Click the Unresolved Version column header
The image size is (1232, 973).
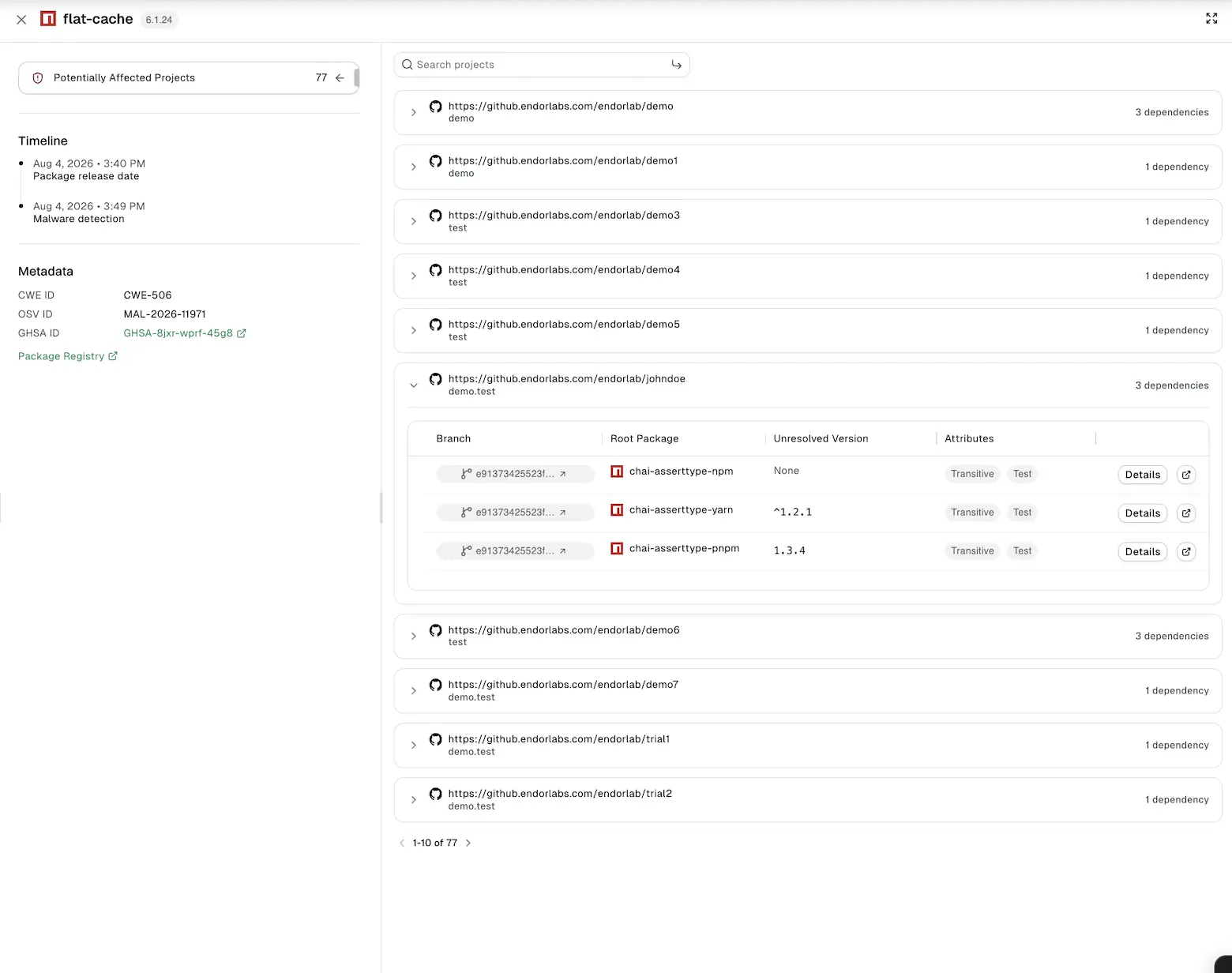(821, 439)
